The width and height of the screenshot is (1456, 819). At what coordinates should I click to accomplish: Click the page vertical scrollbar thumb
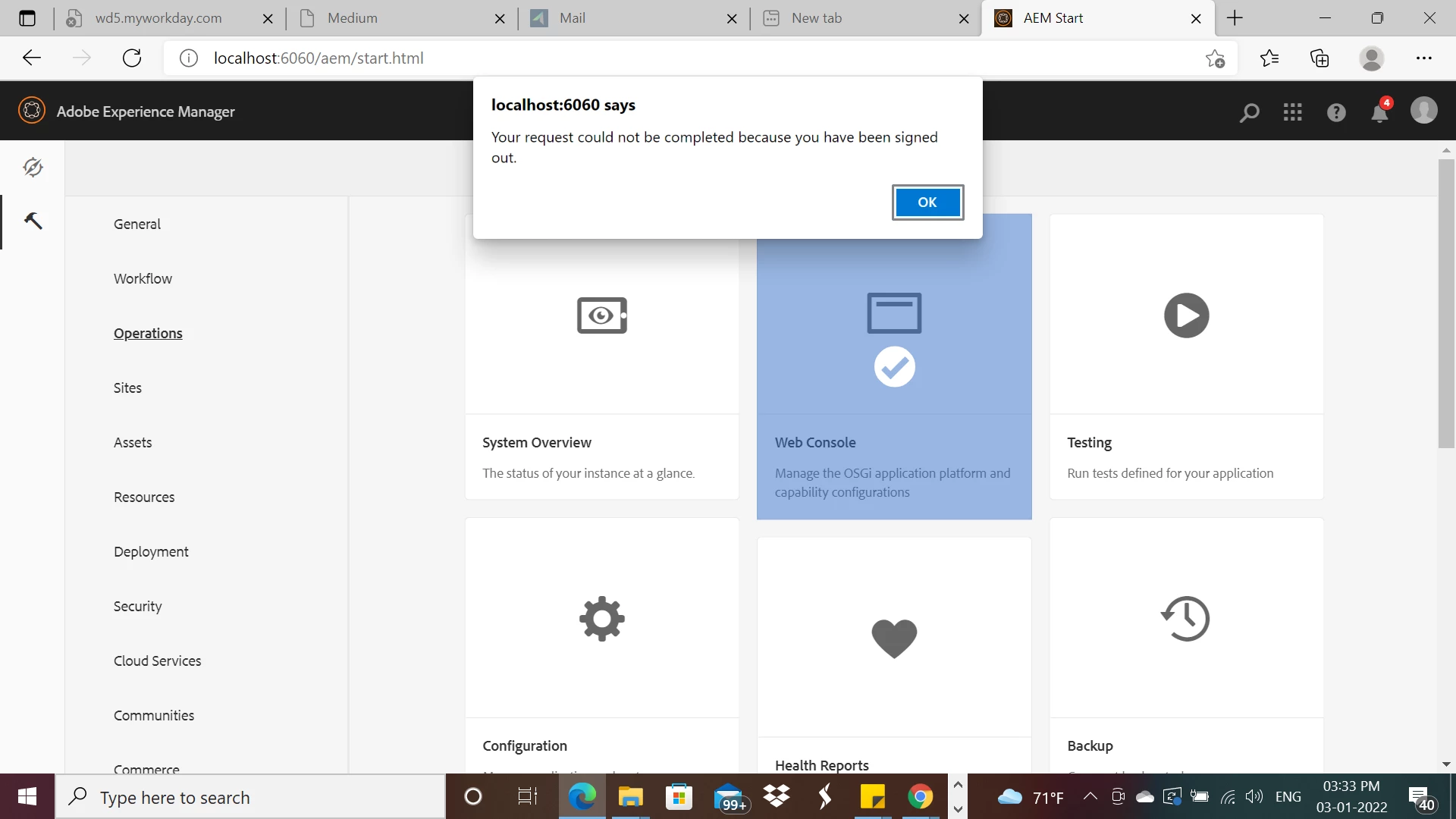[1446, 303]
